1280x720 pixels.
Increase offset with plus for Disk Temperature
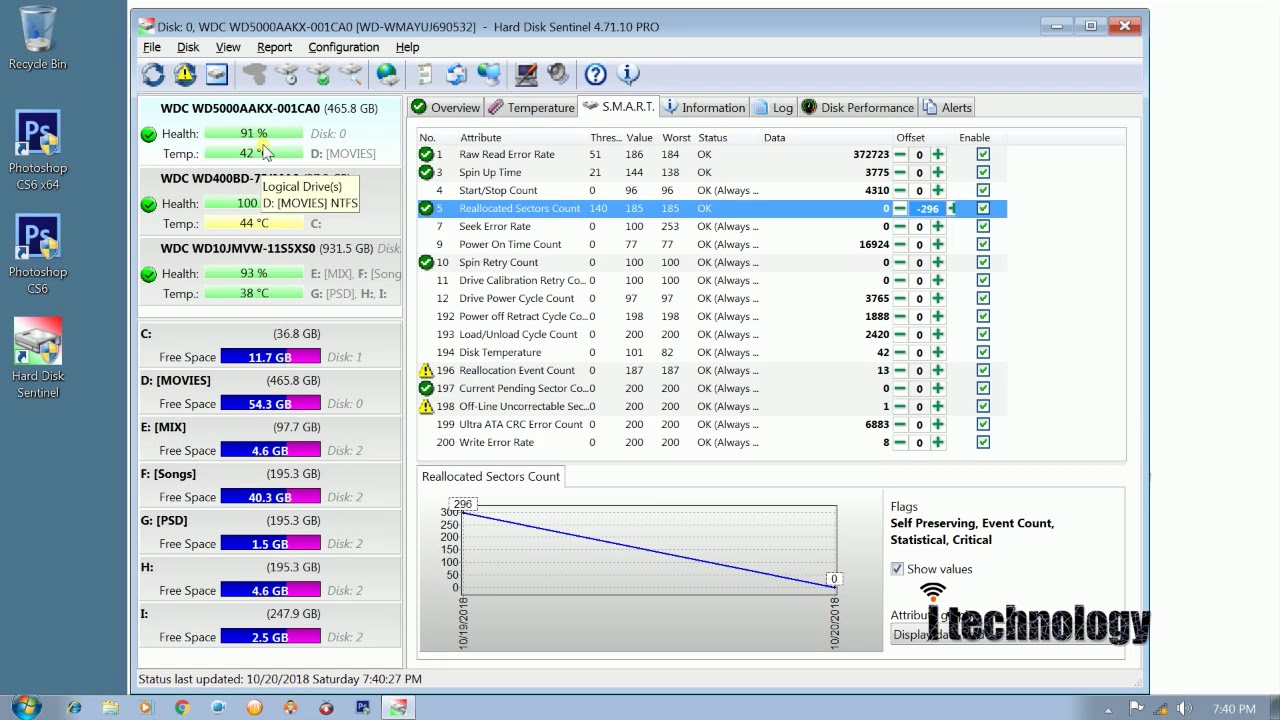(x=938, y=353)
